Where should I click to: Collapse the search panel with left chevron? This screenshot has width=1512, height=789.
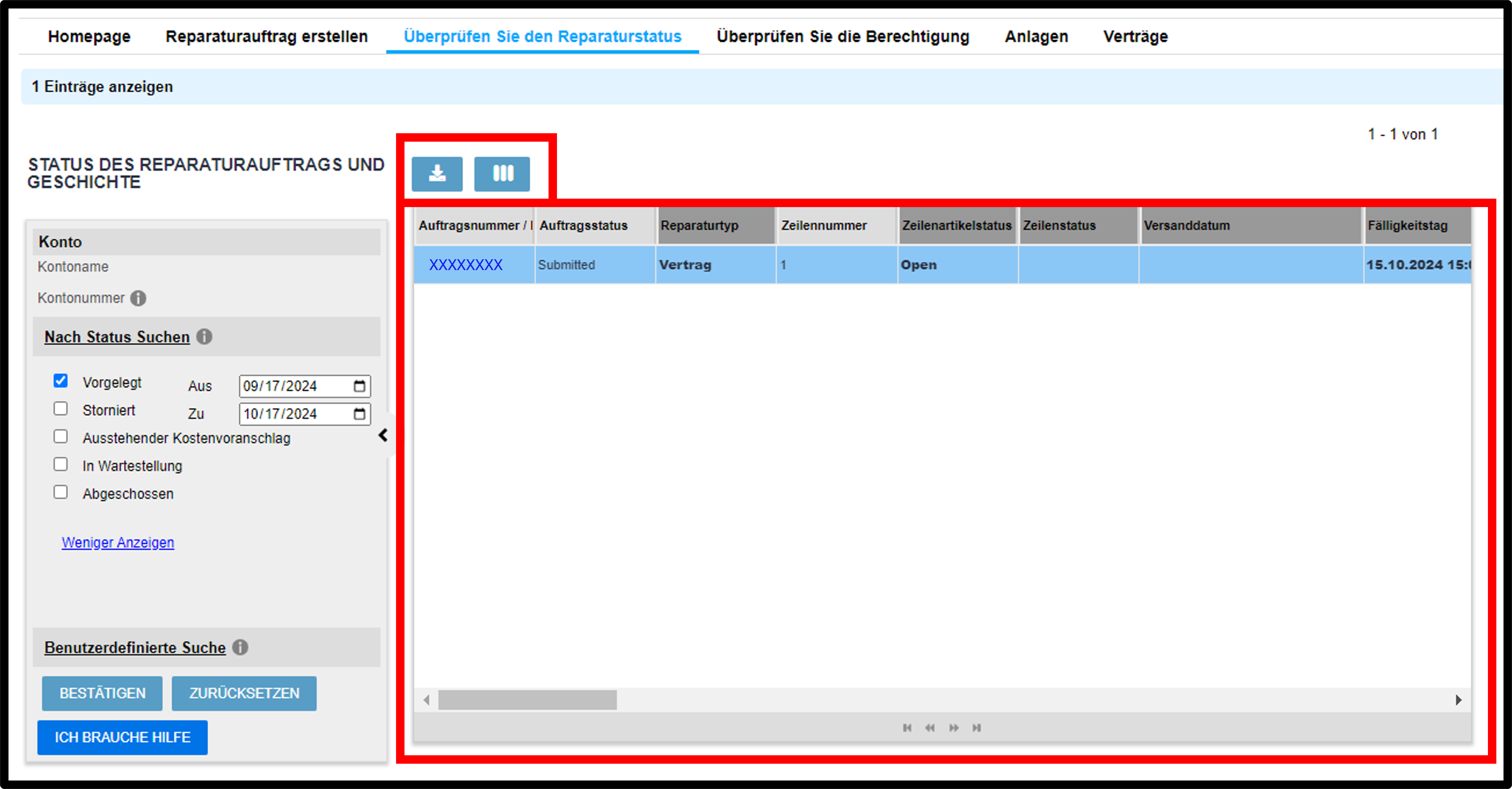(383, 435)
